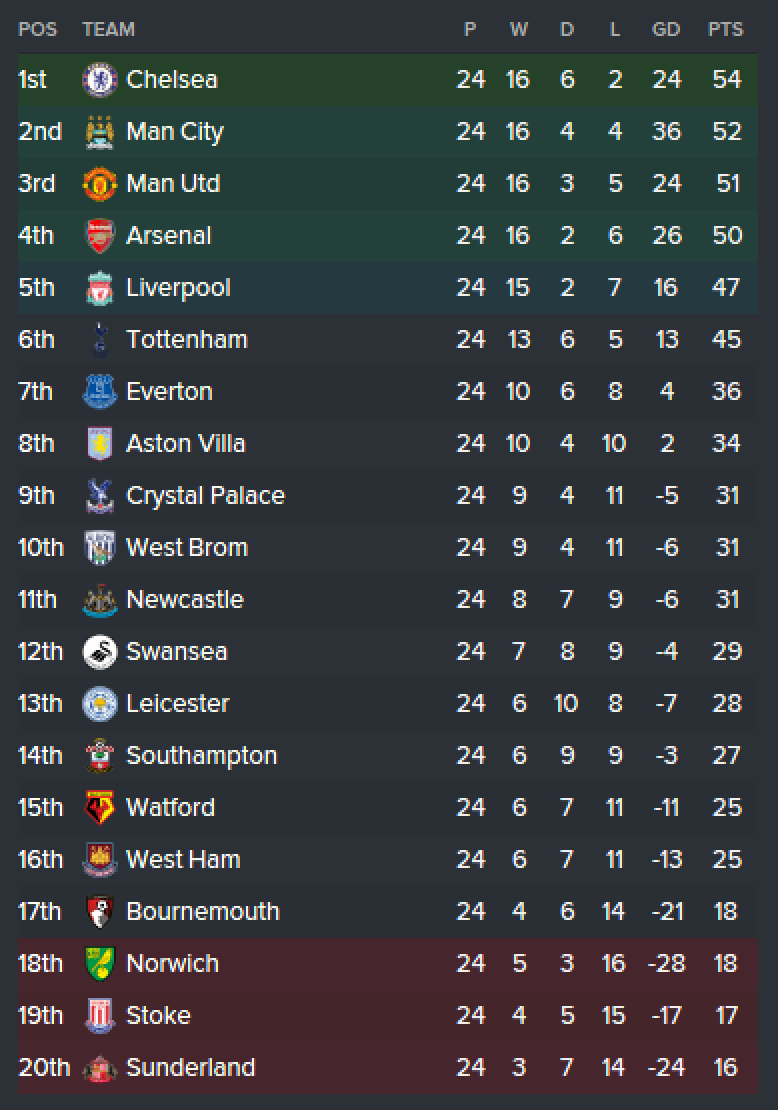Sort table by PTS column header

[726, 30]
